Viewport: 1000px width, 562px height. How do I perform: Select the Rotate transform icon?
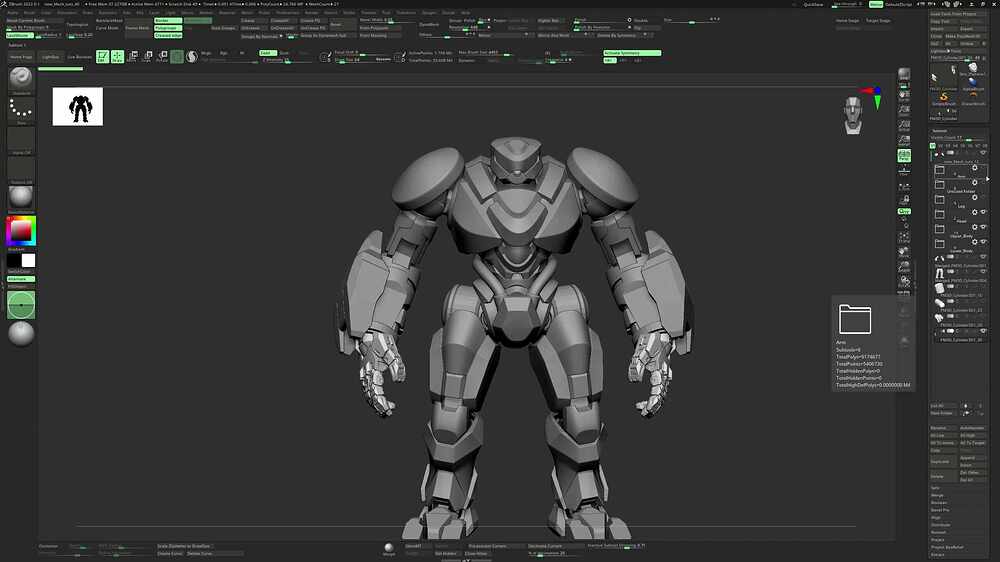point(162,57)
